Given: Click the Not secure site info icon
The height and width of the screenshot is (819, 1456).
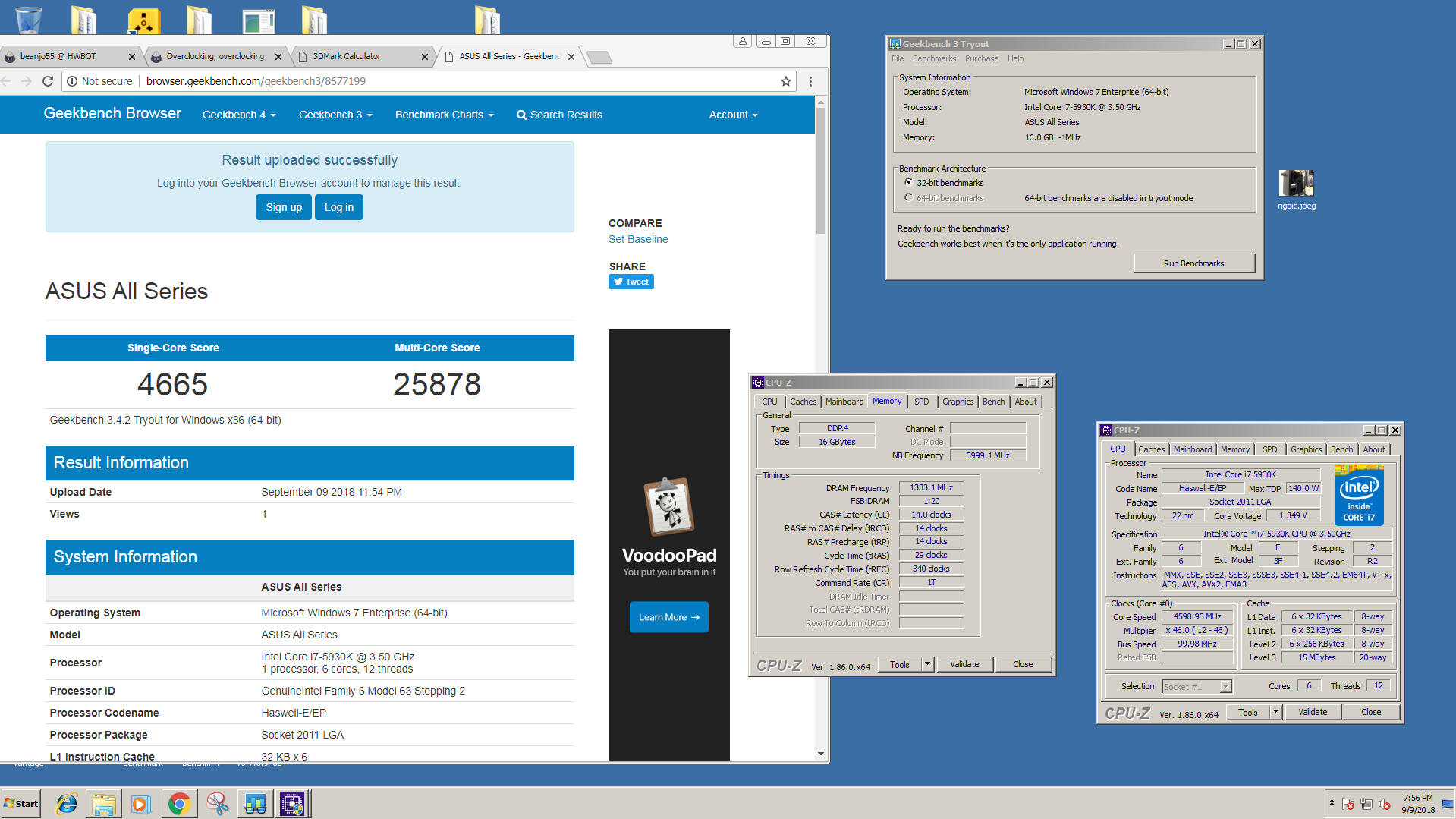Looking at the screenshot, I should pos(72,81).
